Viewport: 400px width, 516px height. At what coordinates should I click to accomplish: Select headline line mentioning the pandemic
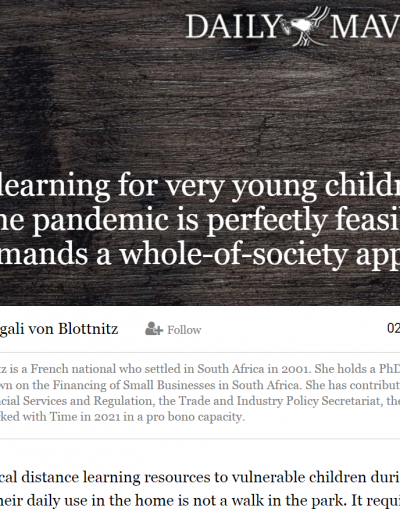click(200, 219)
